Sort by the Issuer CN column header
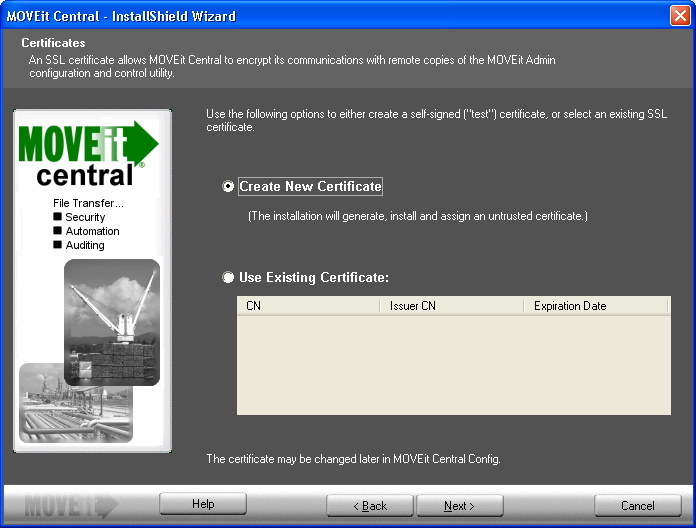The image size is (696, 528). coord(452,306)
